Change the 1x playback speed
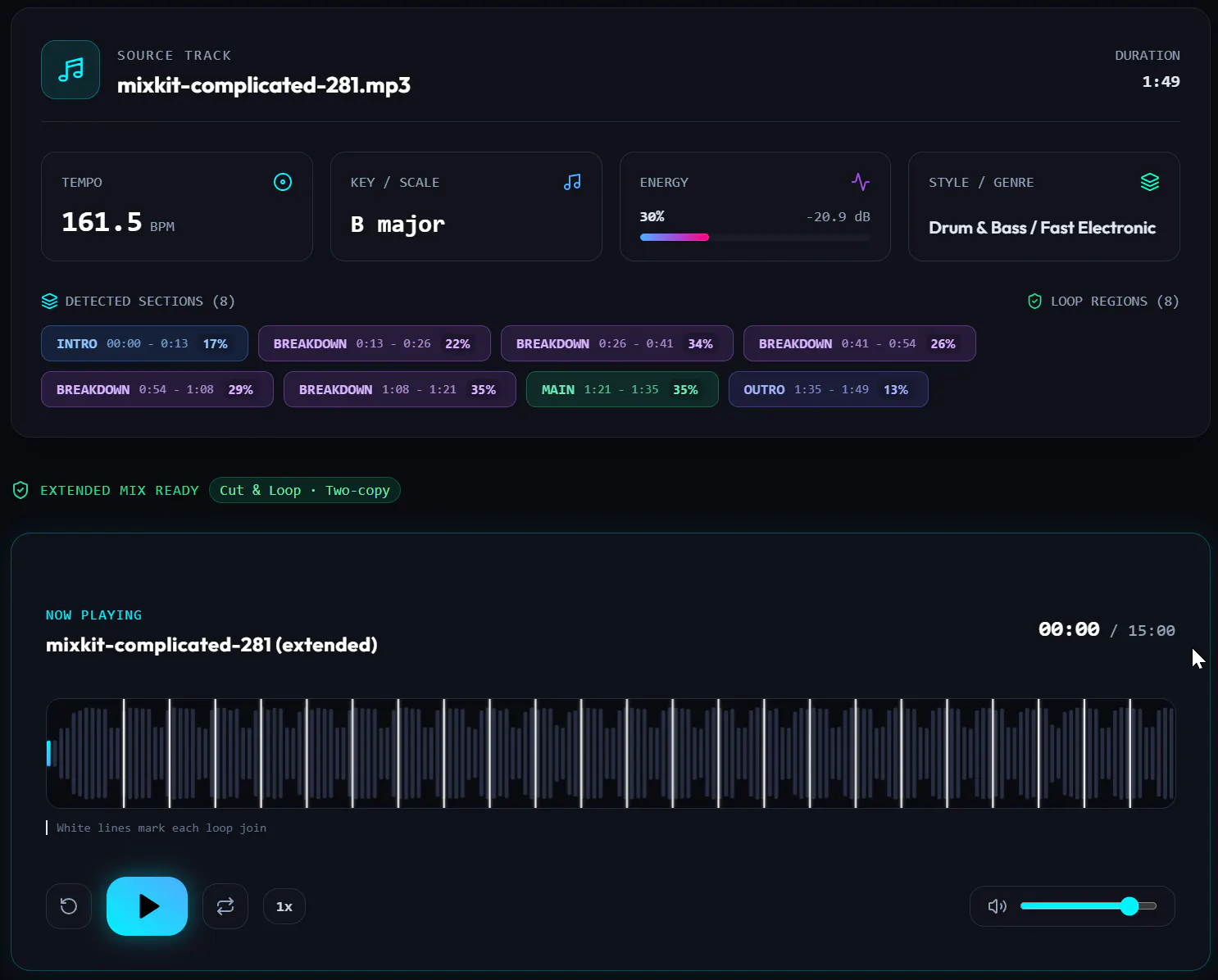This screenshot has width=1218, height=980. click(284, 906)
